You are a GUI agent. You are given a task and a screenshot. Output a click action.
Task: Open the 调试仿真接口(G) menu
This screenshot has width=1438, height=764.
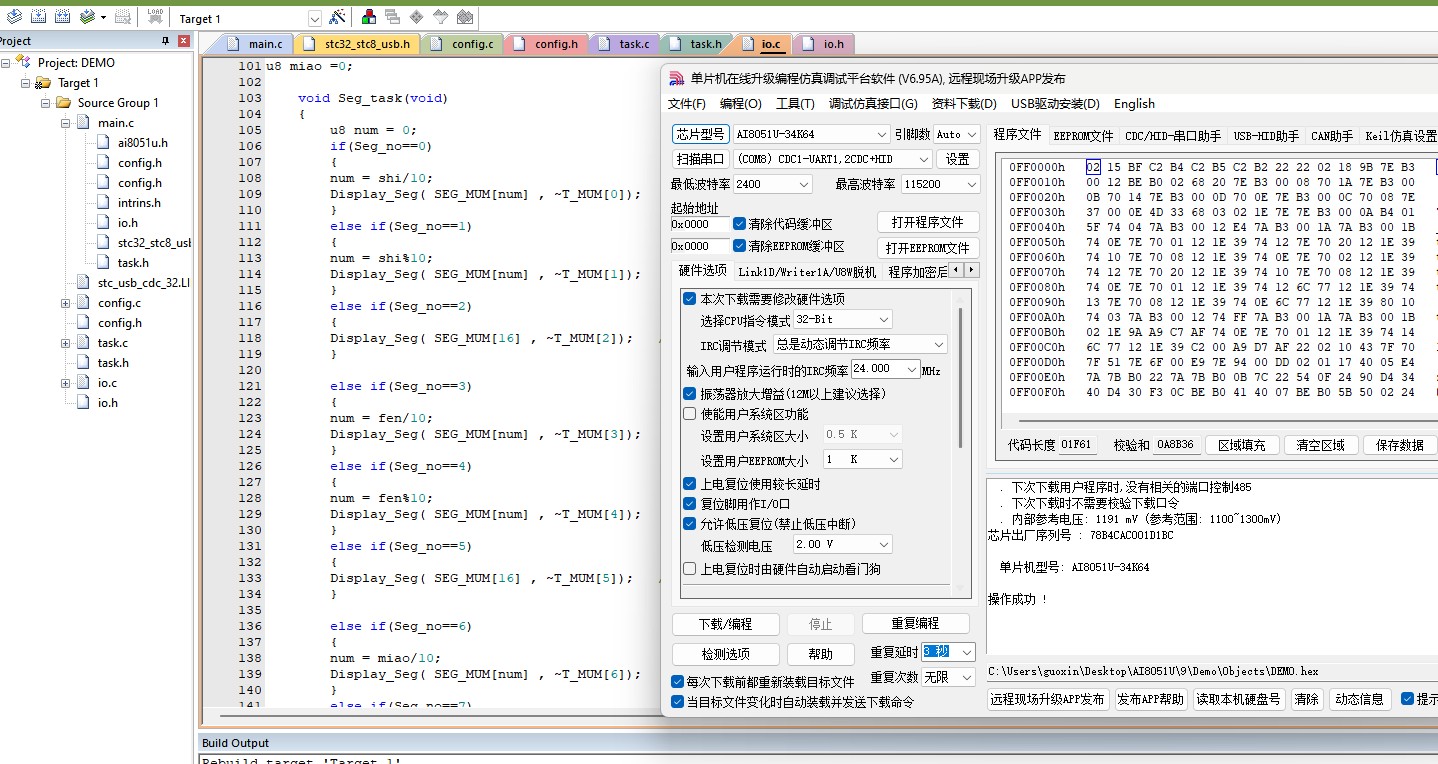tap(873, 104)
